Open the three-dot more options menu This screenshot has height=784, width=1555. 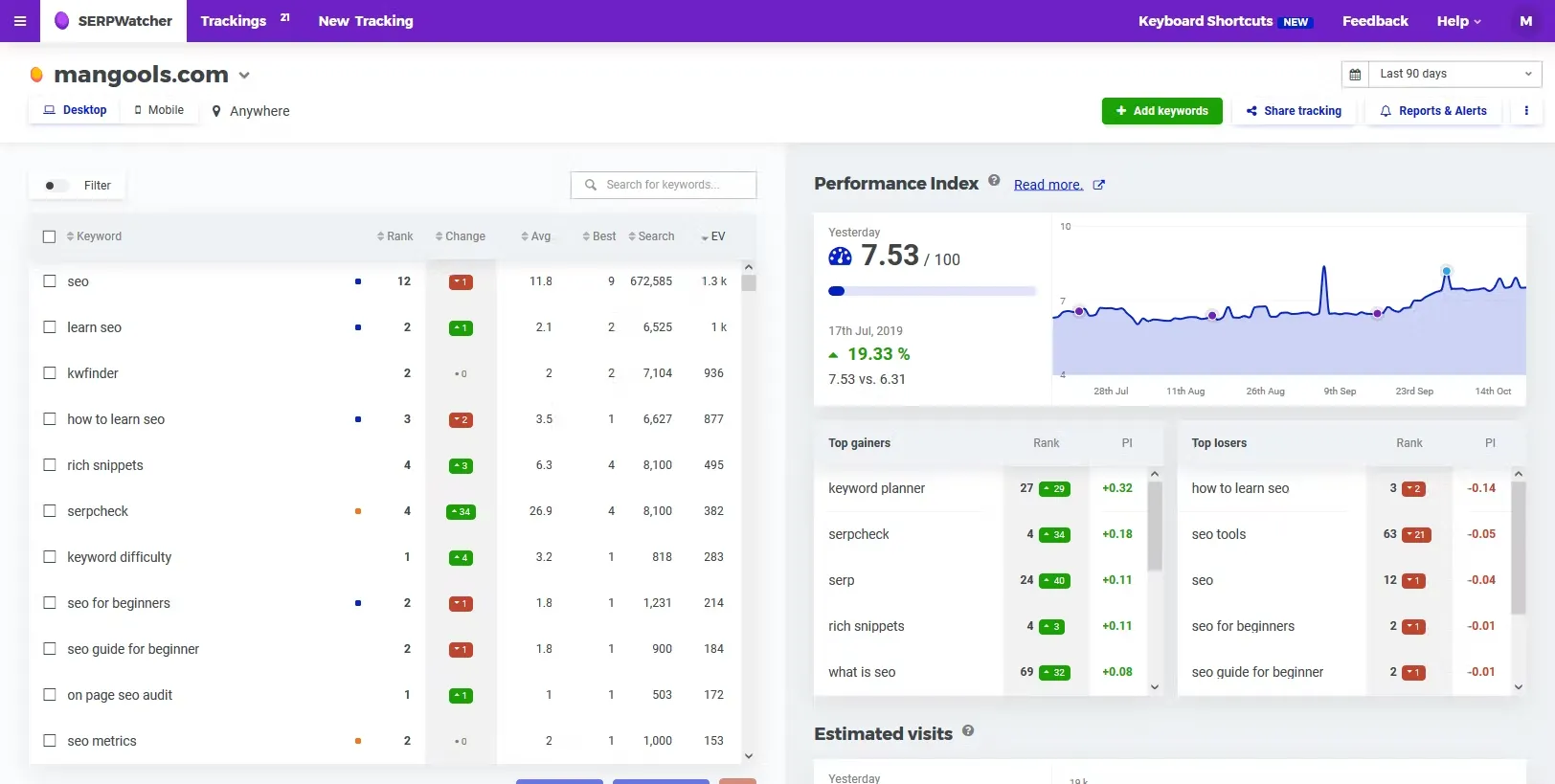(x=1526, y=111)
